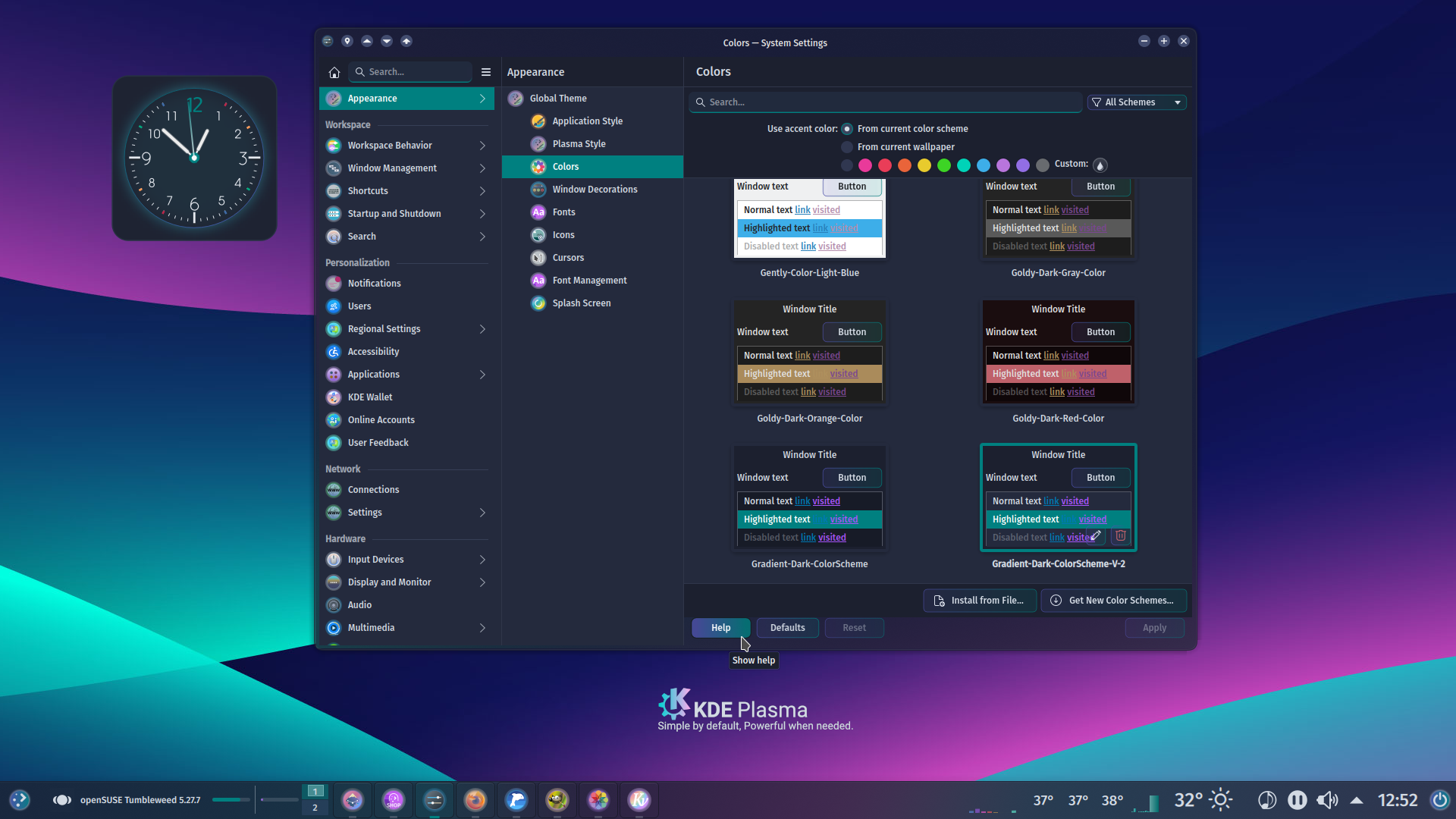
Task: Open the green creature app in taskbar
Action: [557, 799]
